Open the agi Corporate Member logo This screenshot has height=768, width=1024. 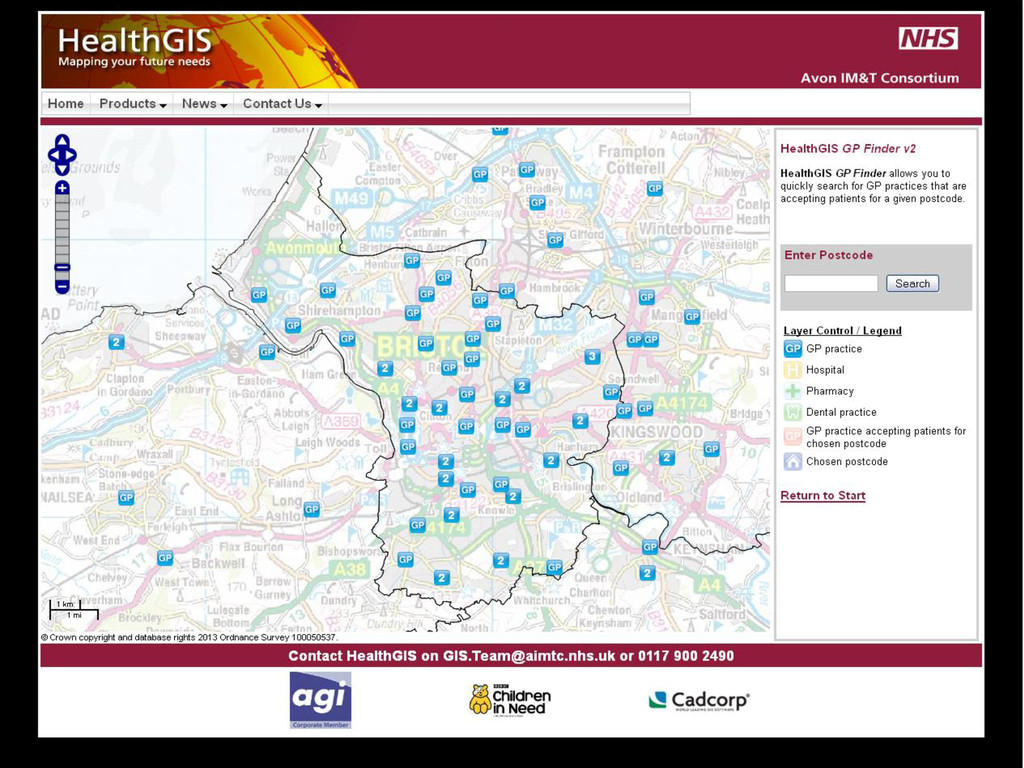point(320,700)
